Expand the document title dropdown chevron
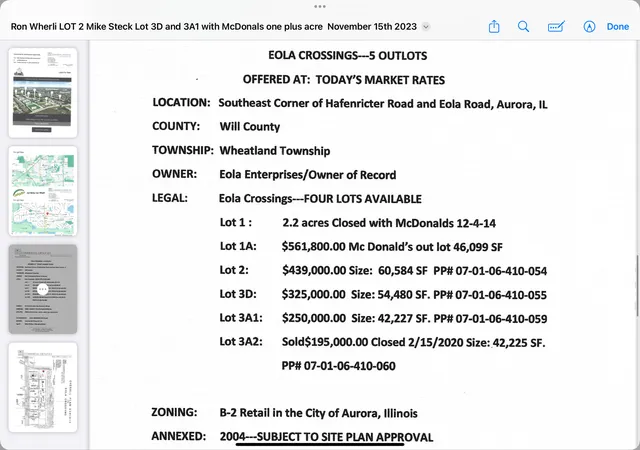Screen dimensions: 640x450 click(x=426, y=27)
